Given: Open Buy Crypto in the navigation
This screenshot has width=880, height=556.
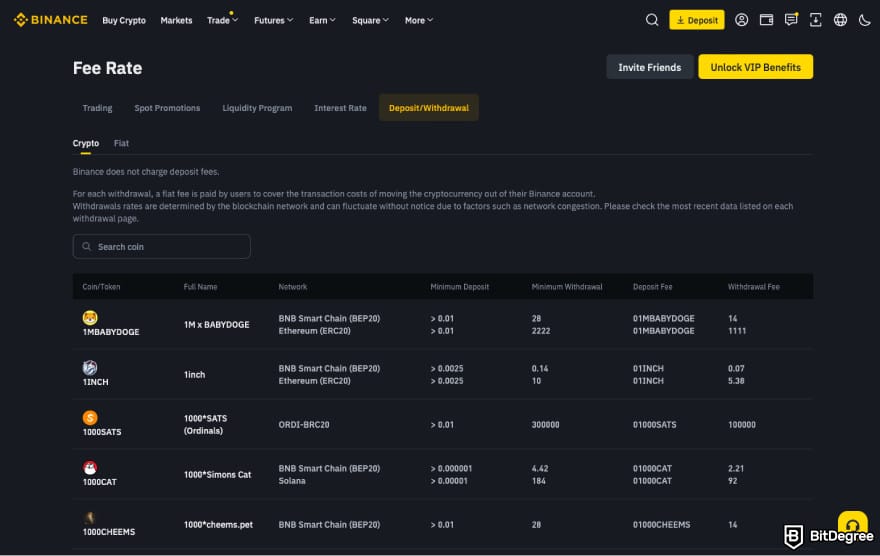Looking at the screenshot, I should coord(124,20).
